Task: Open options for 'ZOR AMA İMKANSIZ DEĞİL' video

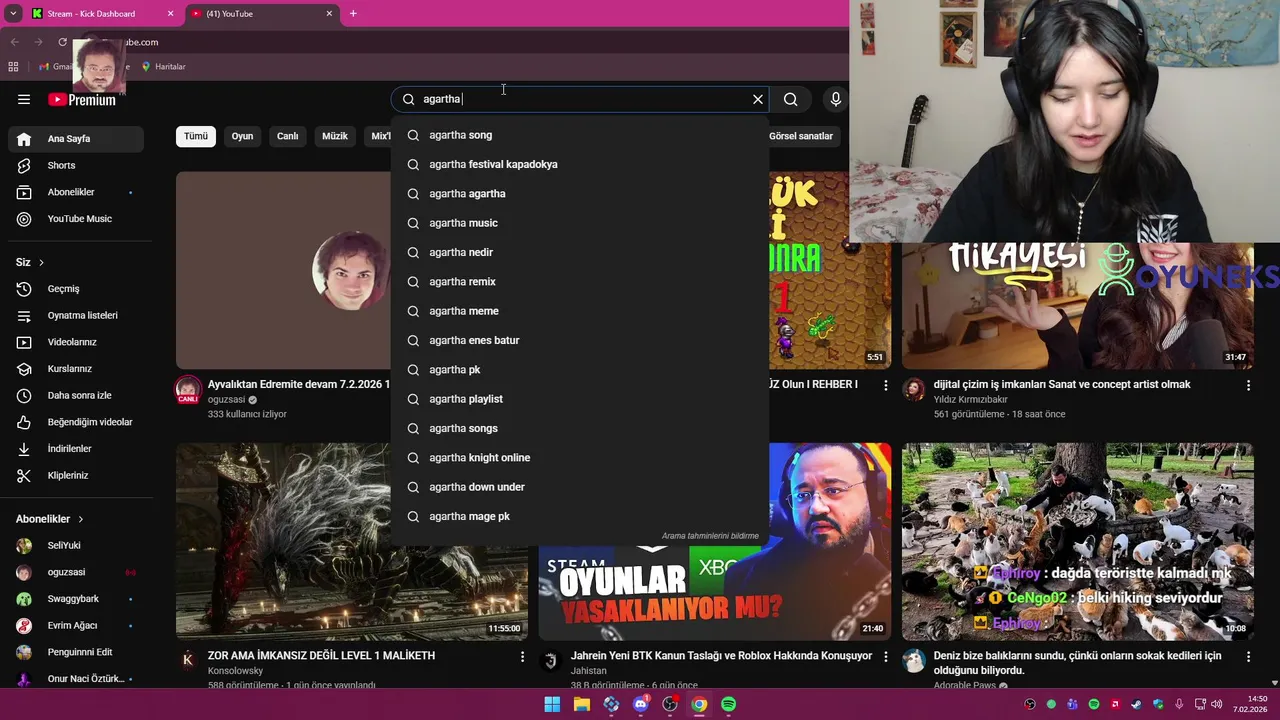Action: point(522,657)
